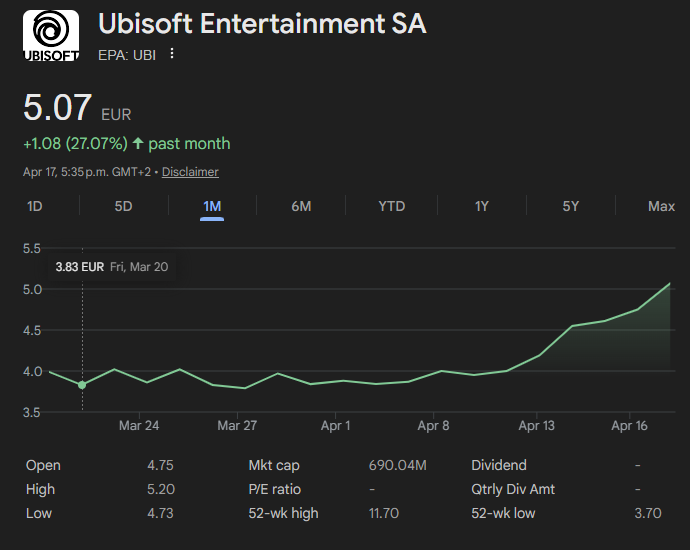Screen dimensions: 690x550
Task: Click the Low value 4.73
Action: pyautogui.click(x=160, y=513)
